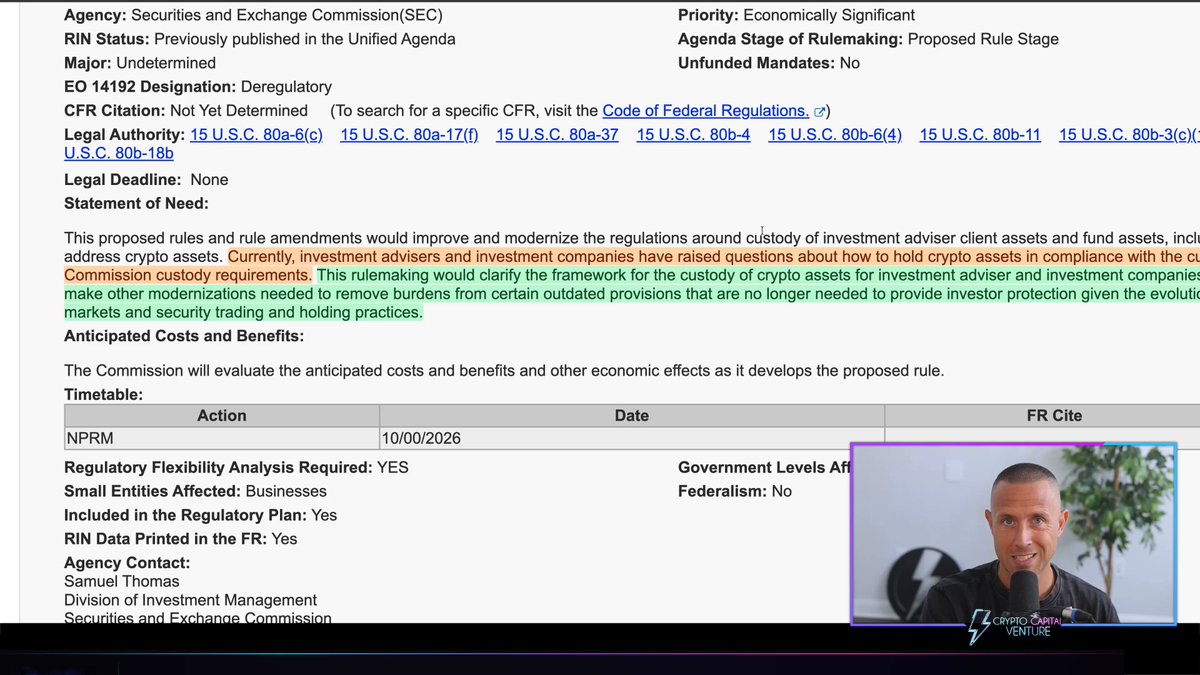Click the FR Cite column header
This screenshot has width=1200, height=675.
tap(1042, 415)
